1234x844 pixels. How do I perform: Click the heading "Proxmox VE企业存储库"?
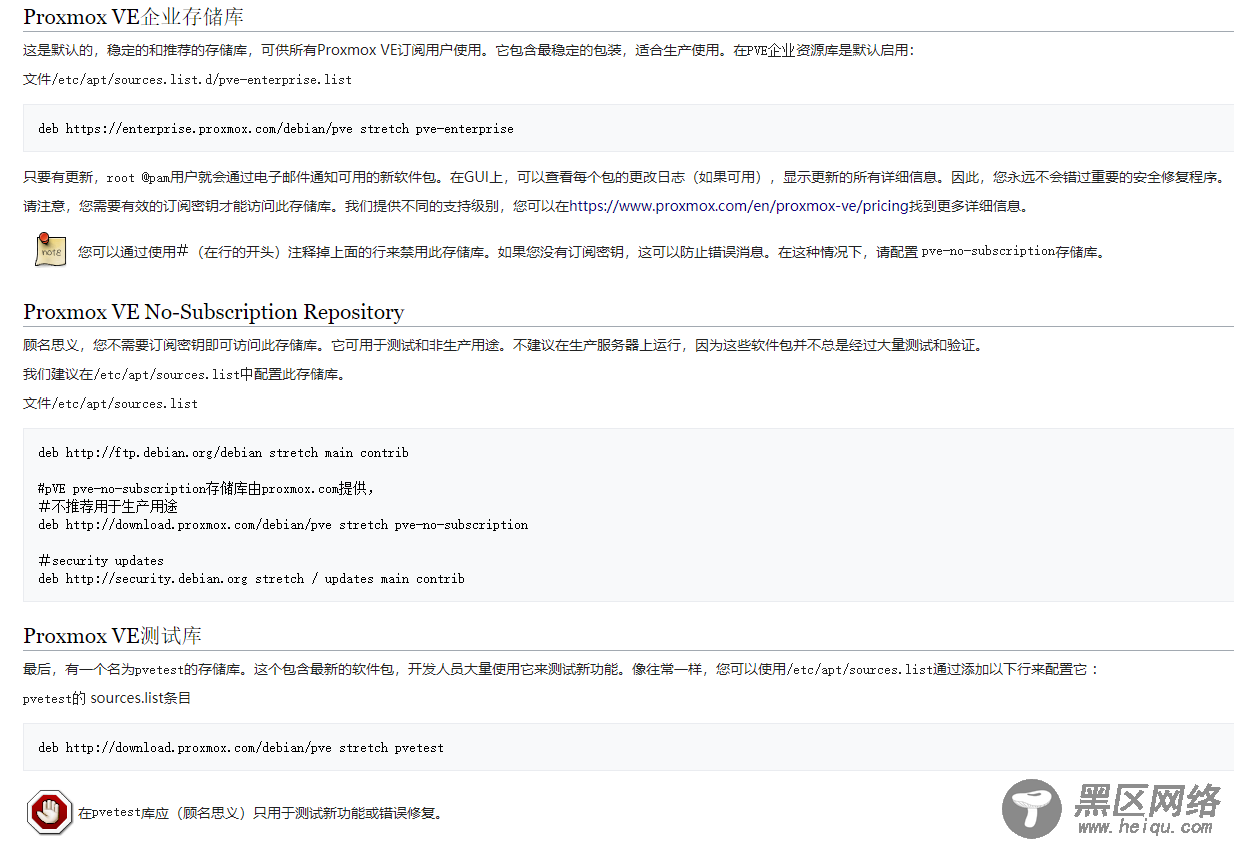(x=133, y=17)
